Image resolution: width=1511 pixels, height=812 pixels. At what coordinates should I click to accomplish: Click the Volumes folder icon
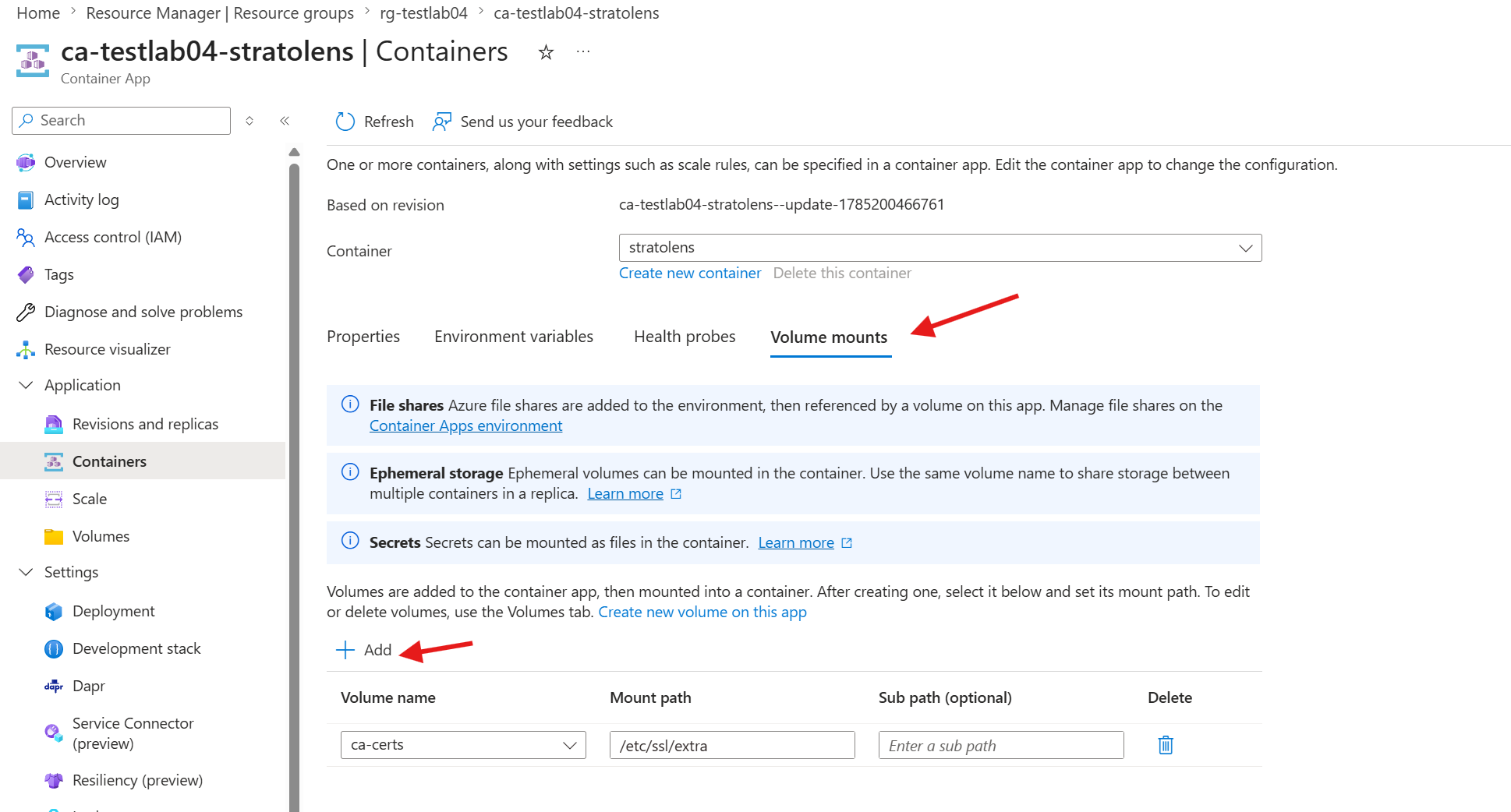tap(54, 537)
